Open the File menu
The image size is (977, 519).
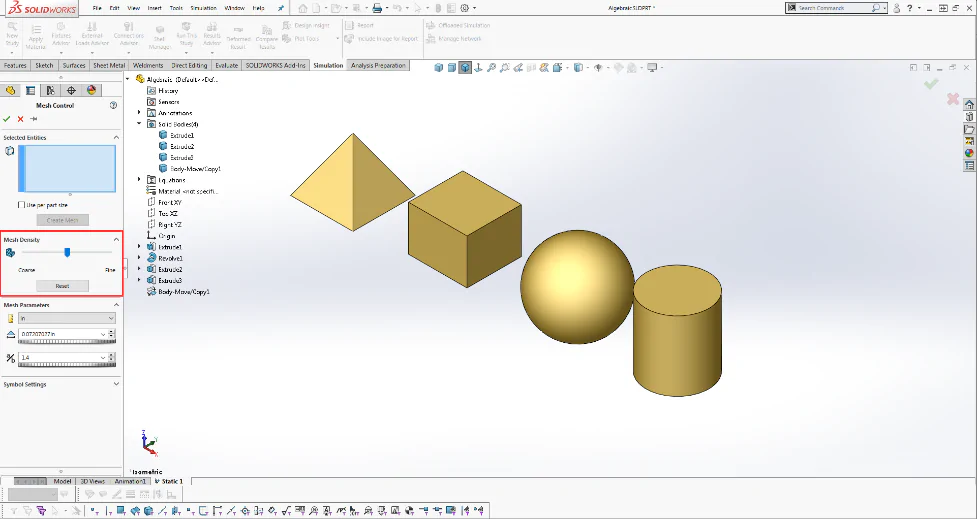click(x=97, y=8)
